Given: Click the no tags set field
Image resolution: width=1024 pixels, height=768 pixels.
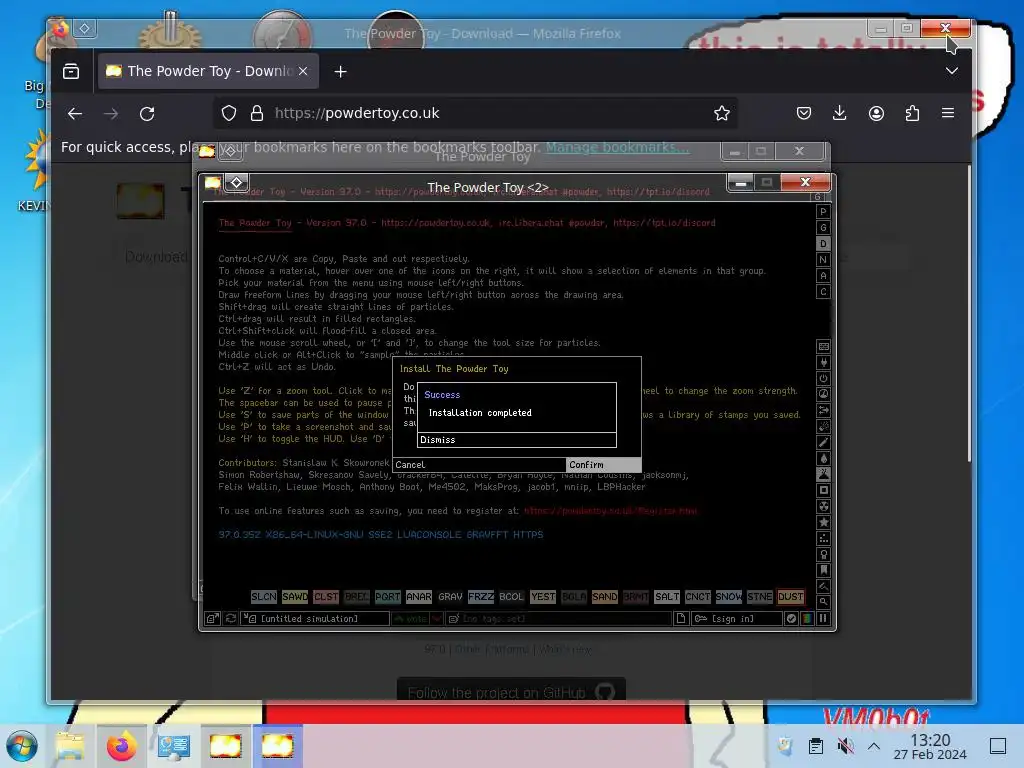Looking at the screenshot, I should pyautogui.click(x=559, y=618).
